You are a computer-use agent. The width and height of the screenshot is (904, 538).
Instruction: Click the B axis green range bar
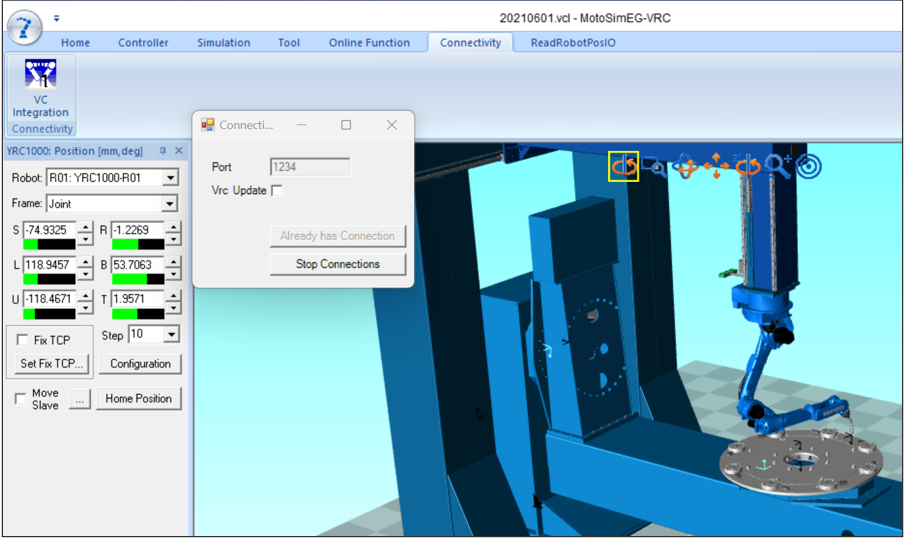(x=138, y=279)
